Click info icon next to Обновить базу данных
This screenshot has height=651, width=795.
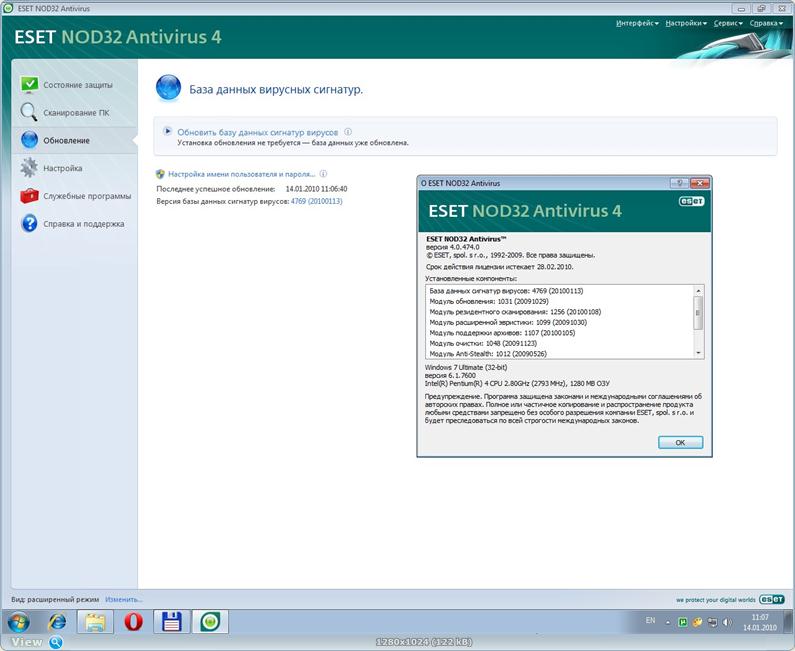pyautogui.click(x=348, y=132)
